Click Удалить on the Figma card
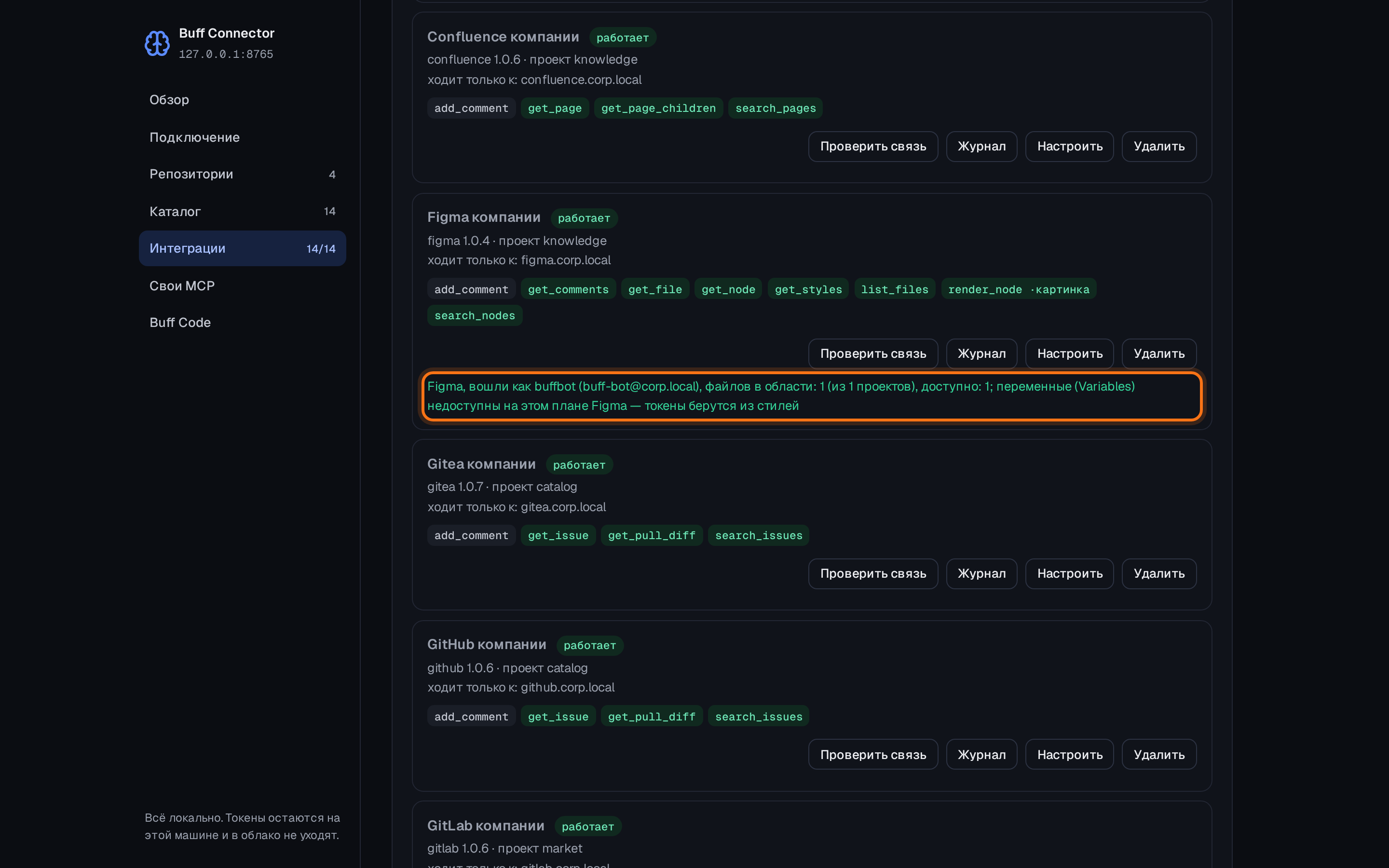 click(1159, 353)
